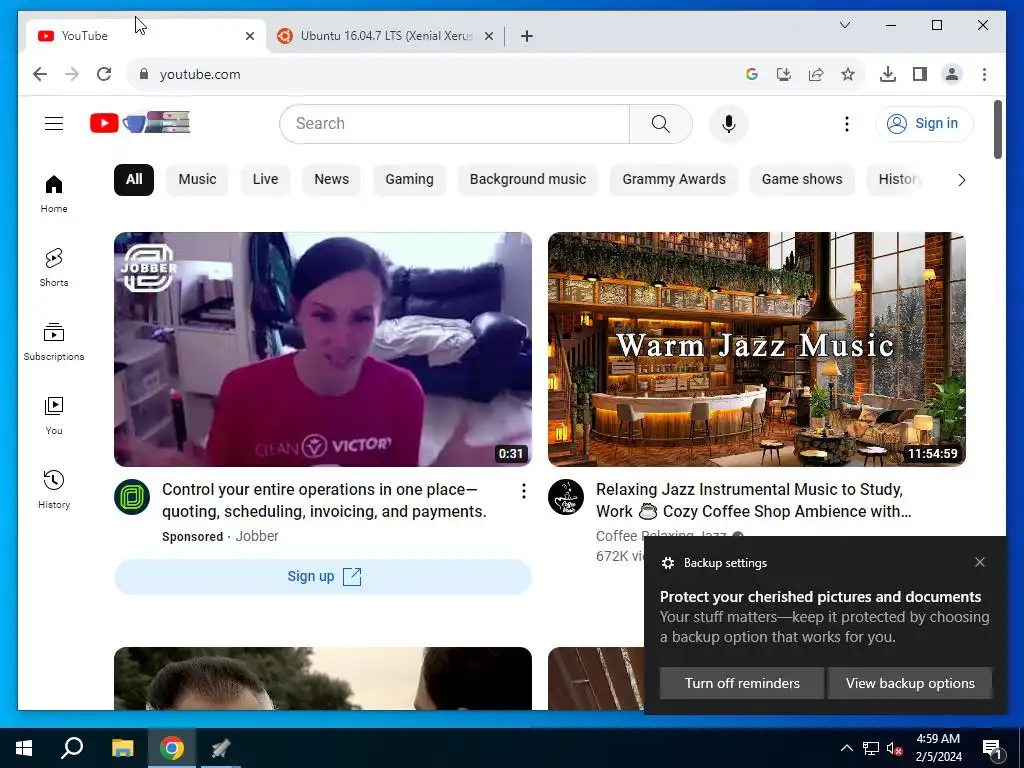Select the Game shows chip

pos(802,180)
